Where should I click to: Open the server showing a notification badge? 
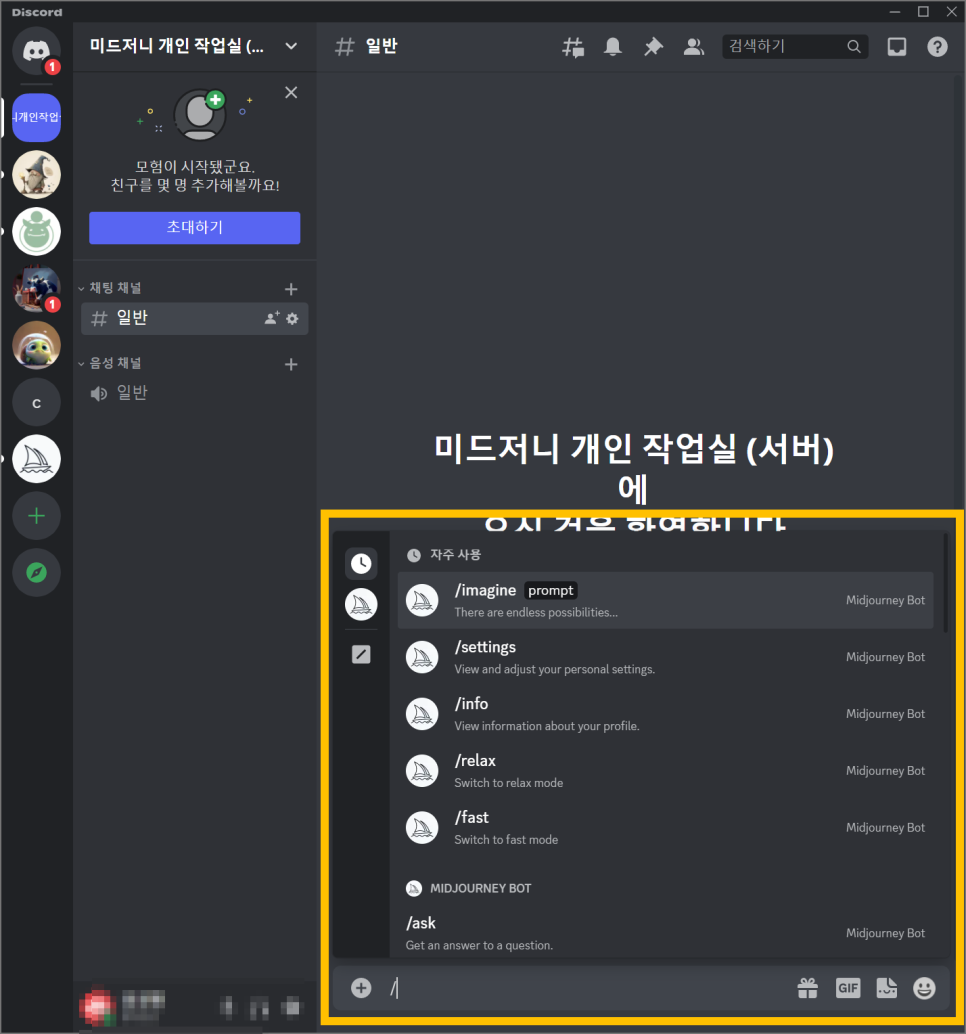(x=36, y=288)
